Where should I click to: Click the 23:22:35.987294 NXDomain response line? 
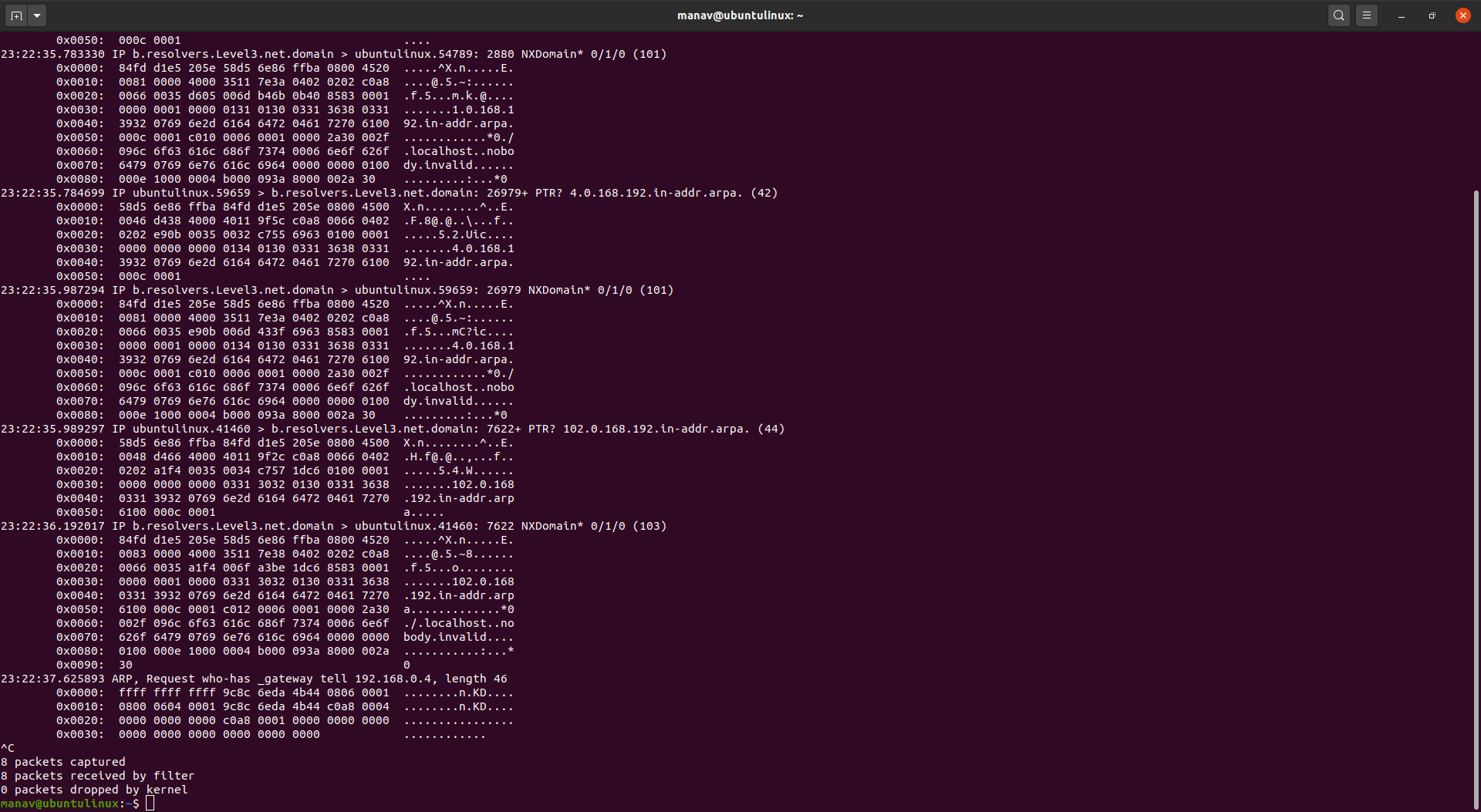337,290
